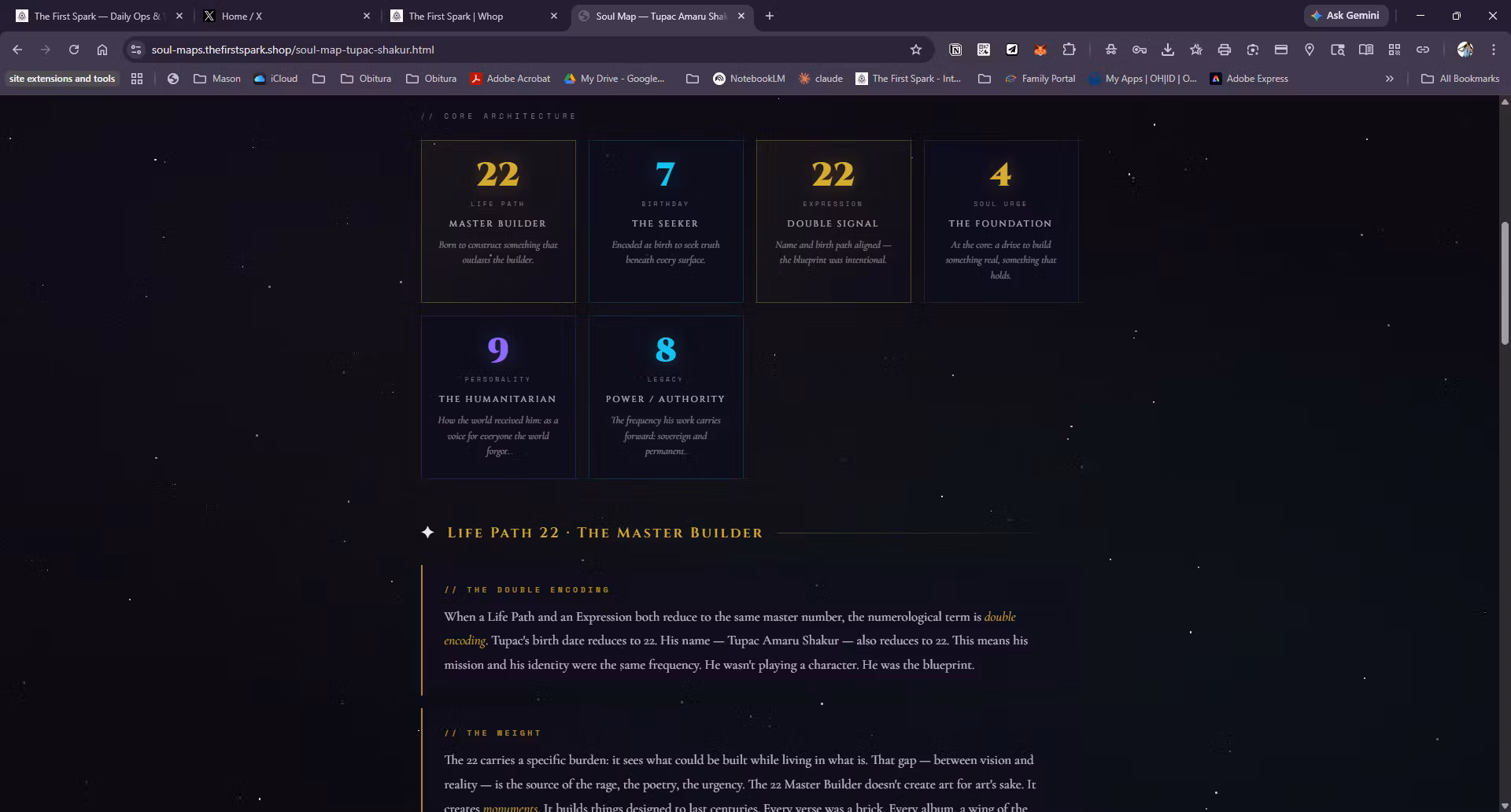Open the unnamed folder left of NotebookLM

click(693, 79)
